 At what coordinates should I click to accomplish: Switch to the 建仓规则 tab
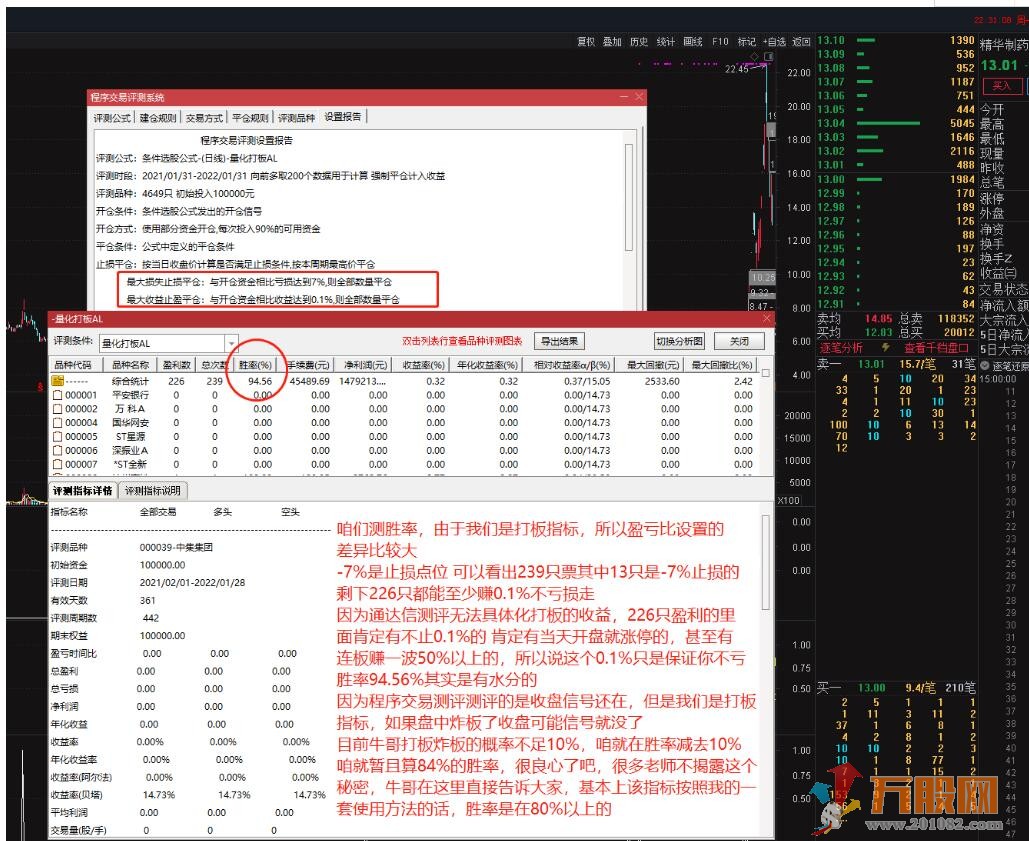click(158, 118)
